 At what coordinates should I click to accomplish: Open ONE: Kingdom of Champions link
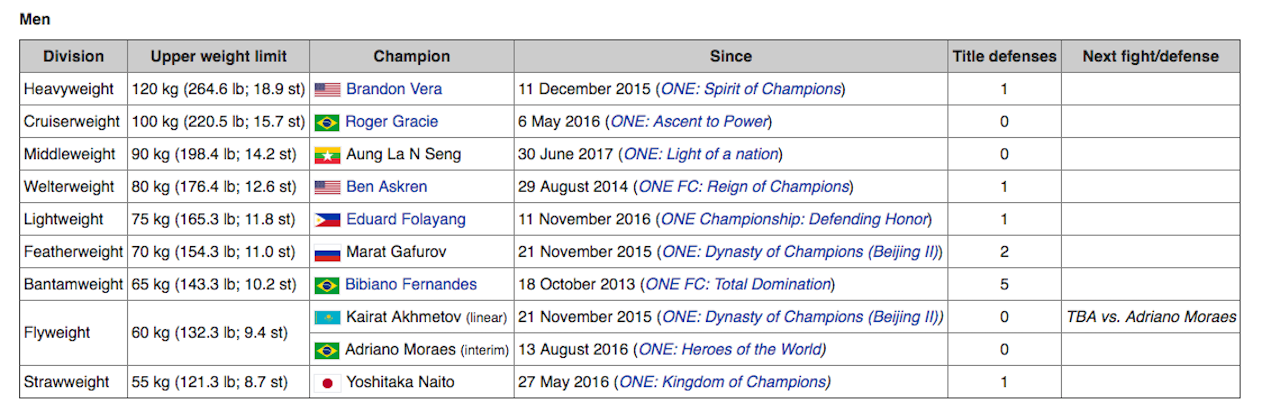coord(724,382)
